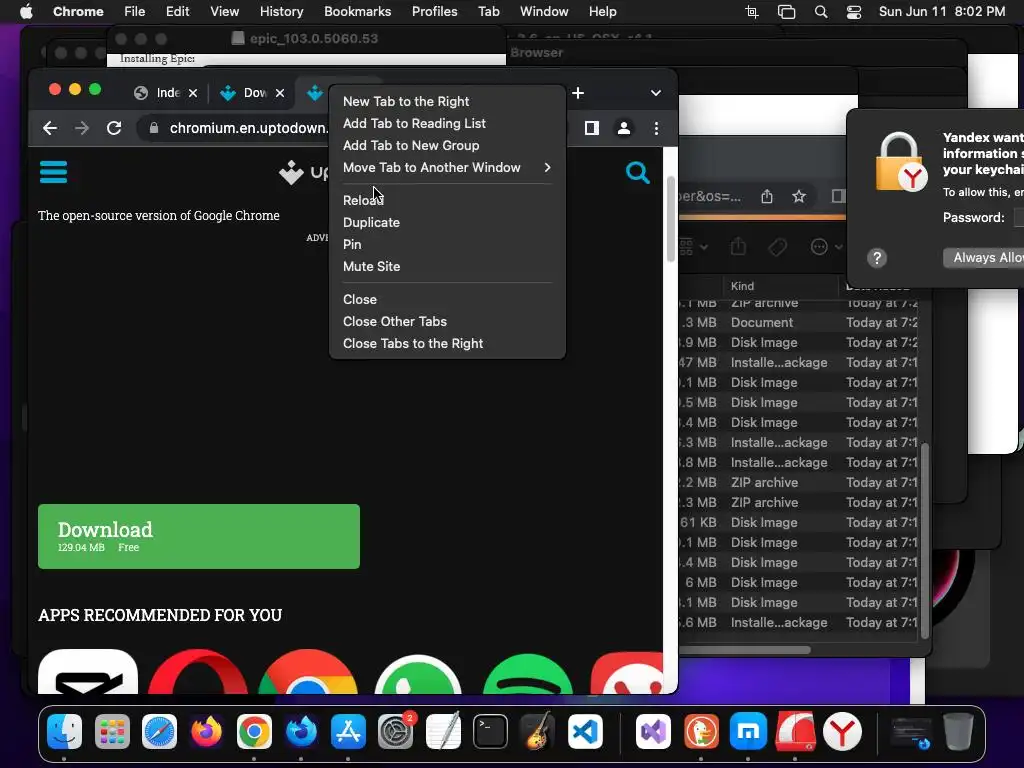Open Terminal from the Dock
The height and width of the screenshot is (768, 1024).
490,731
